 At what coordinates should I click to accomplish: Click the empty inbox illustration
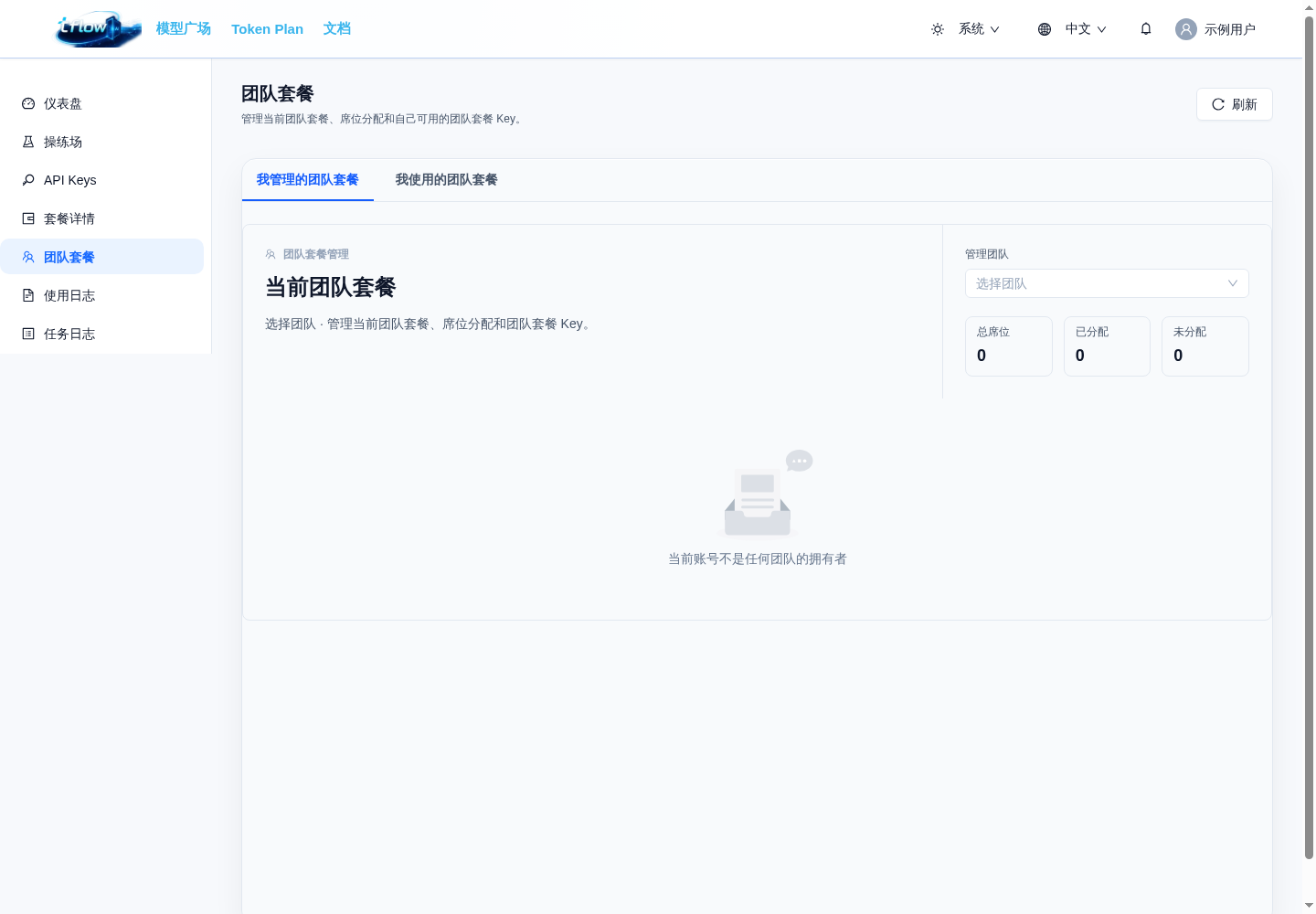(x=764, y=494)
